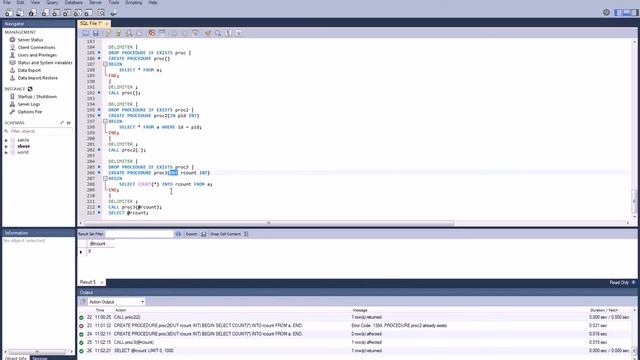Viewport: 640px width, 360px height.
Task: Click the schema Filter objects search box
Action: click(x=40, y=131)
